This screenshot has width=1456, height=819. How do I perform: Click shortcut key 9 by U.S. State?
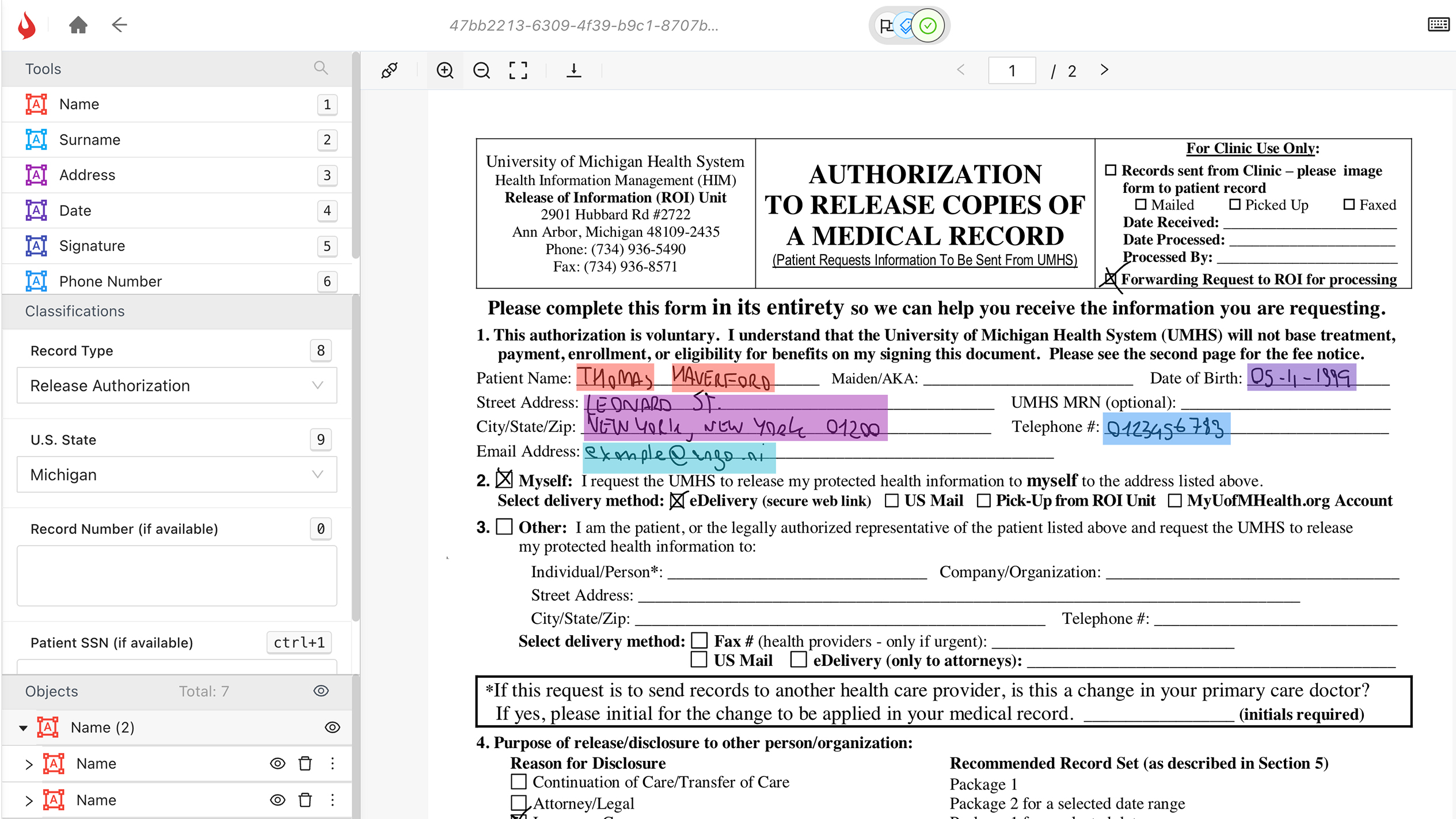point(321,440)
